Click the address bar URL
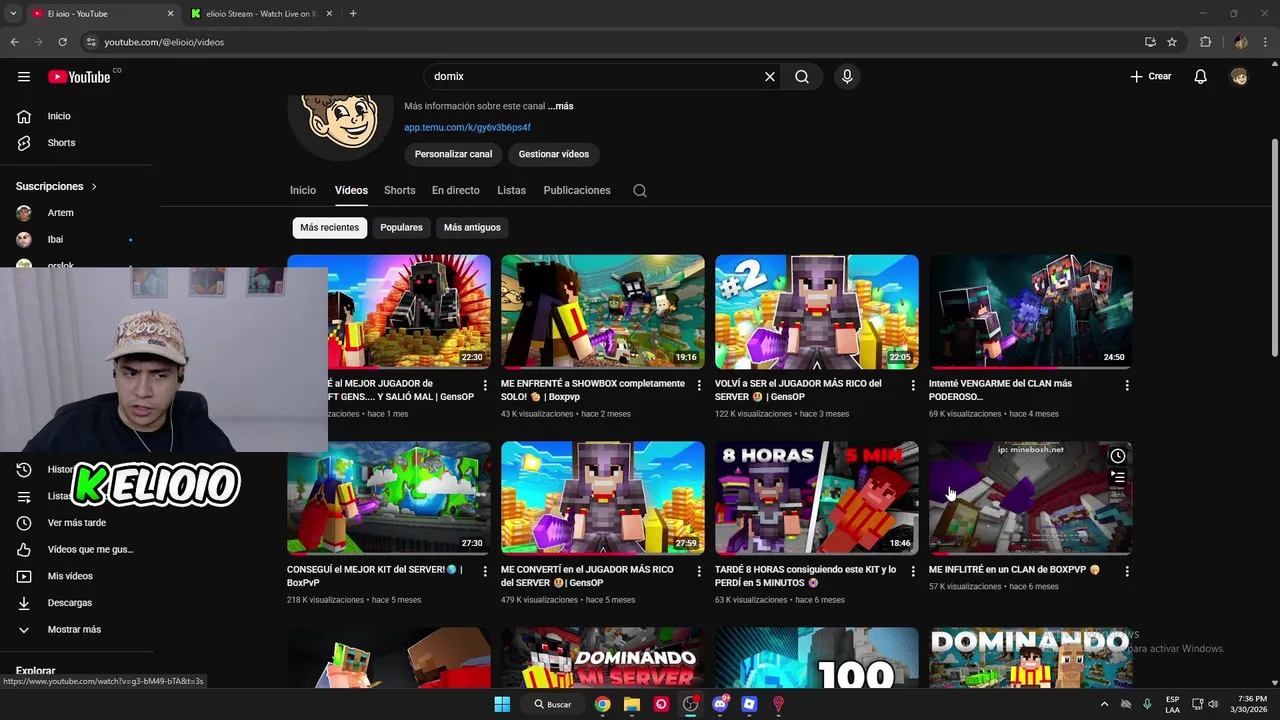This screenshot has width=1280, height=720. tap(164, 42)
